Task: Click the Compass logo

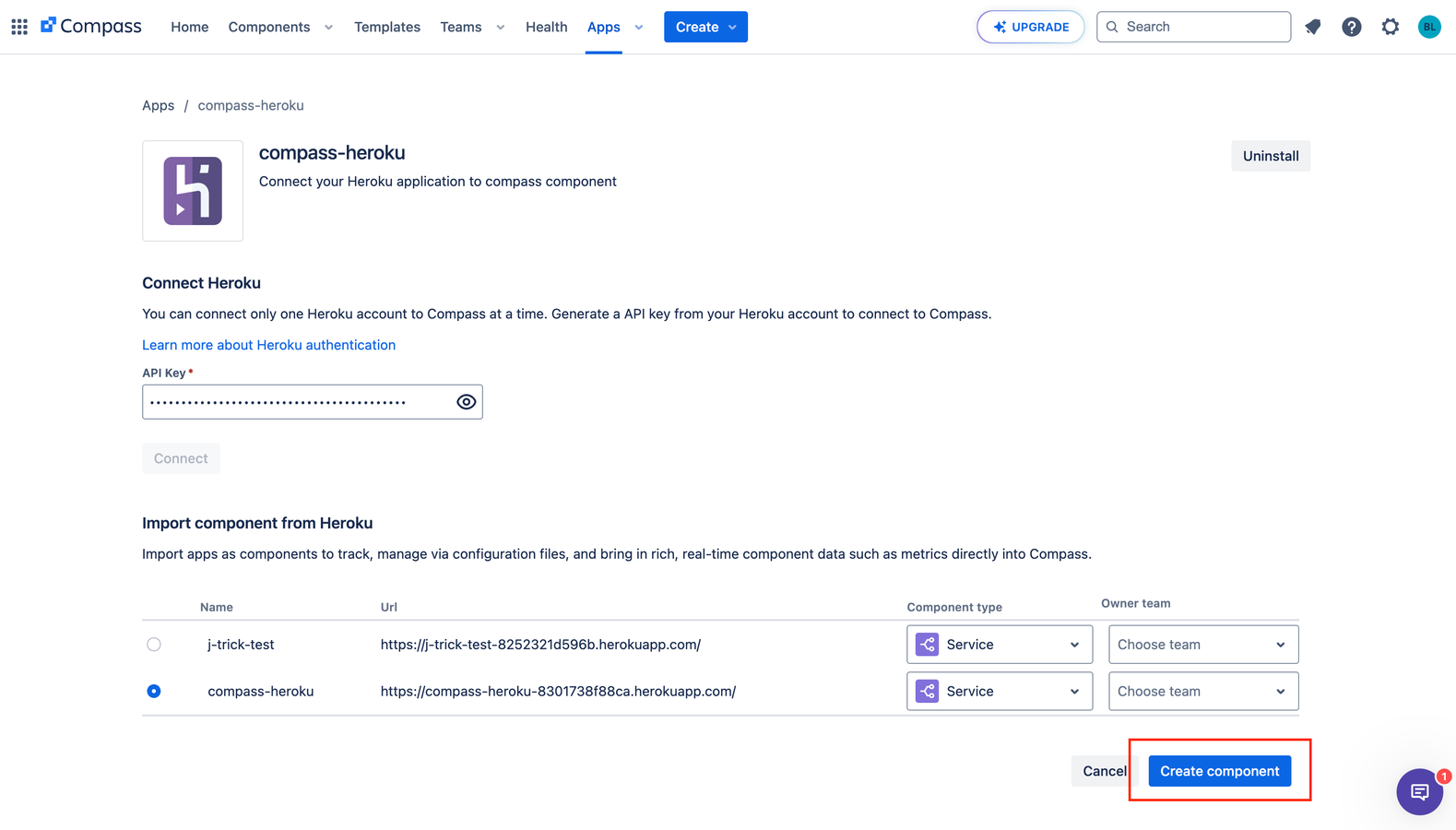Action: coord(91,27)
